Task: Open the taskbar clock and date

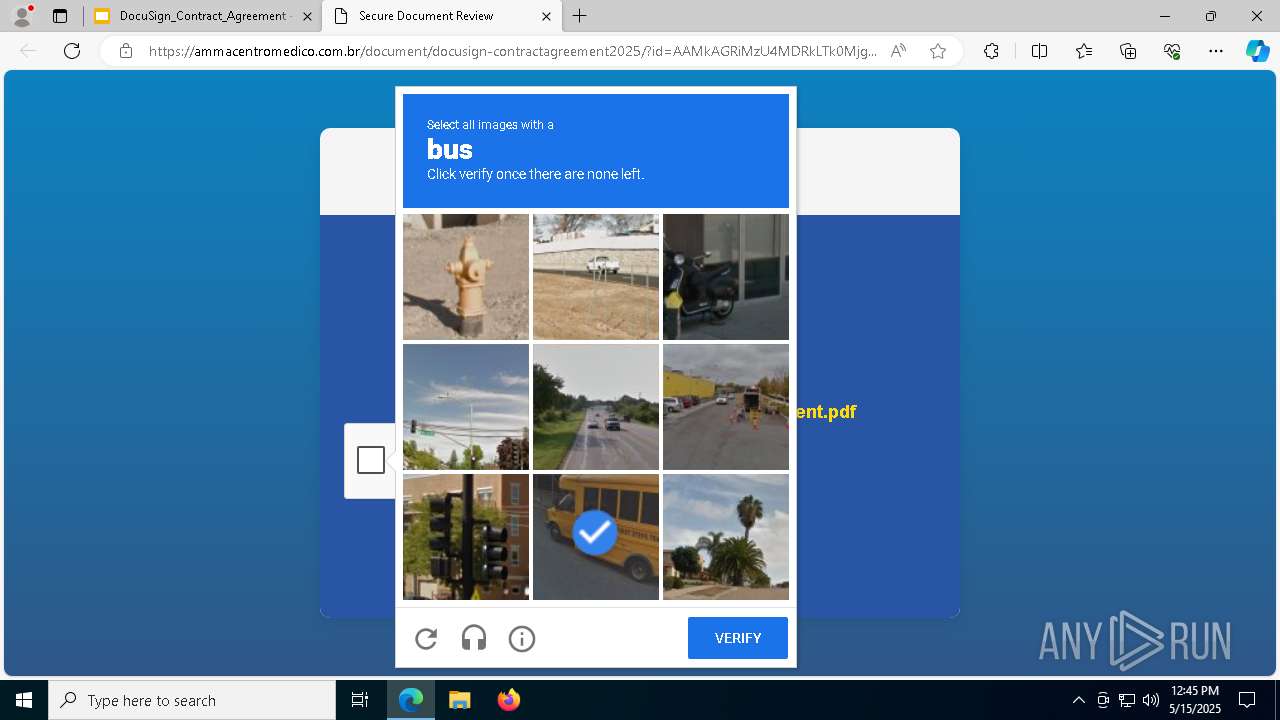Action: [1195, 700]
